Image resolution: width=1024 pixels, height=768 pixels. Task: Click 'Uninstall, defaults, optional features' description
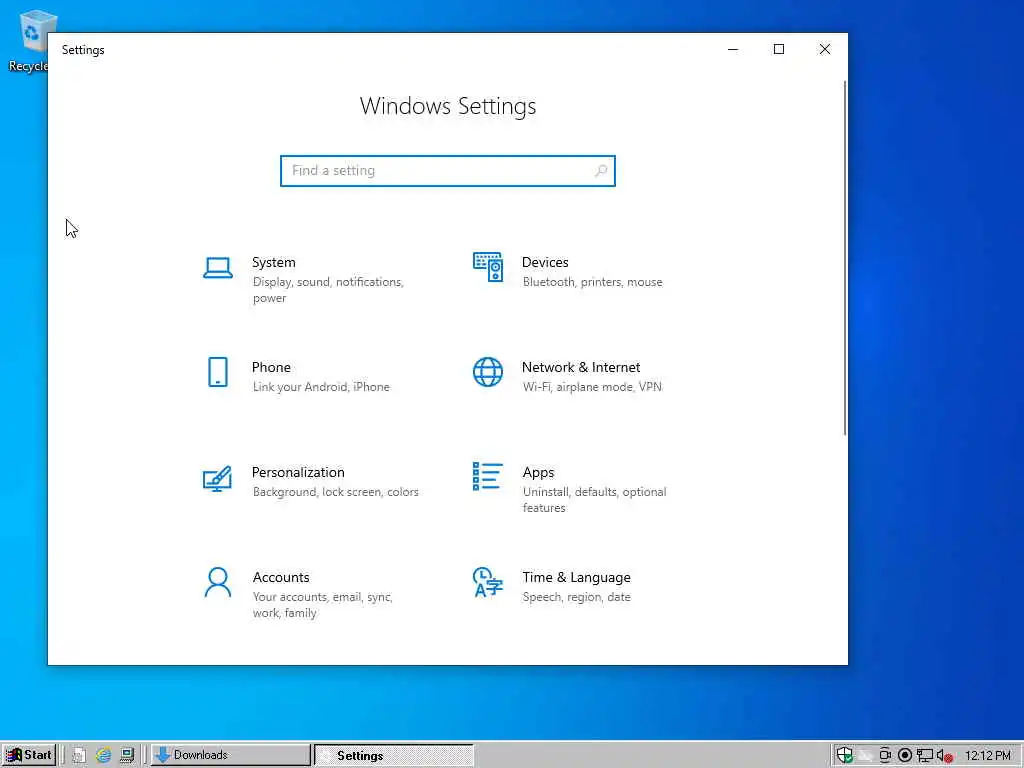point(594,500)
